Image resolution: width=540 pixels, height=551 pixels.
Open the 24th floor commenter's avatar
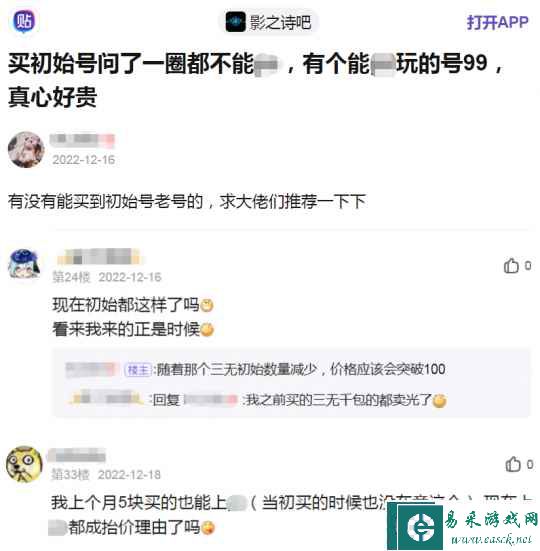pos(24,264)
